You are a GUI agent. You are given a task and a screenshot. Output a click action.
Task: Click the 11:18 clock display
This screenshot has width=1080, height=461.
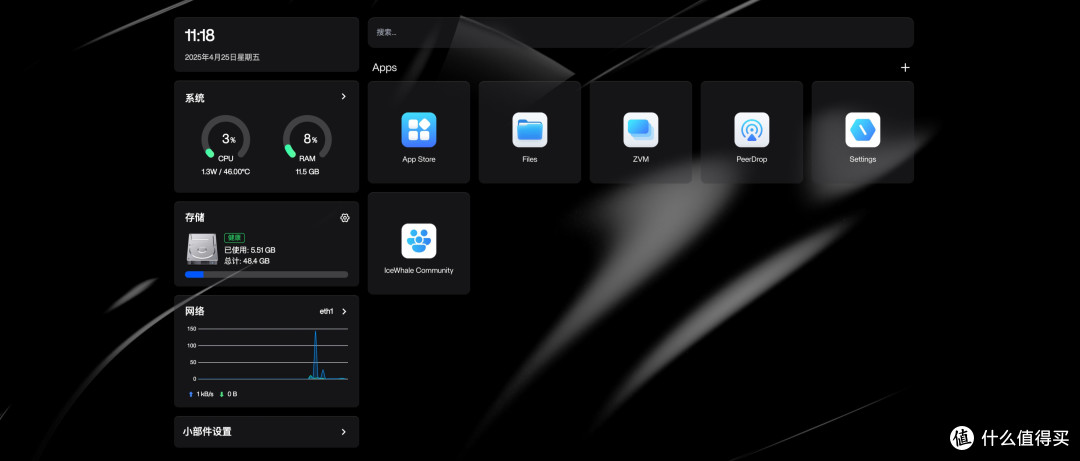pos(200,36)
